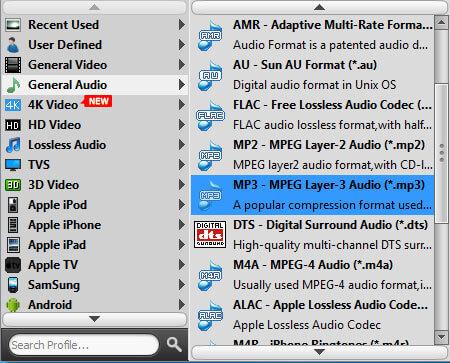Click 'Apple Lossless Audio Codec' description text

click(x=307, y=325)
